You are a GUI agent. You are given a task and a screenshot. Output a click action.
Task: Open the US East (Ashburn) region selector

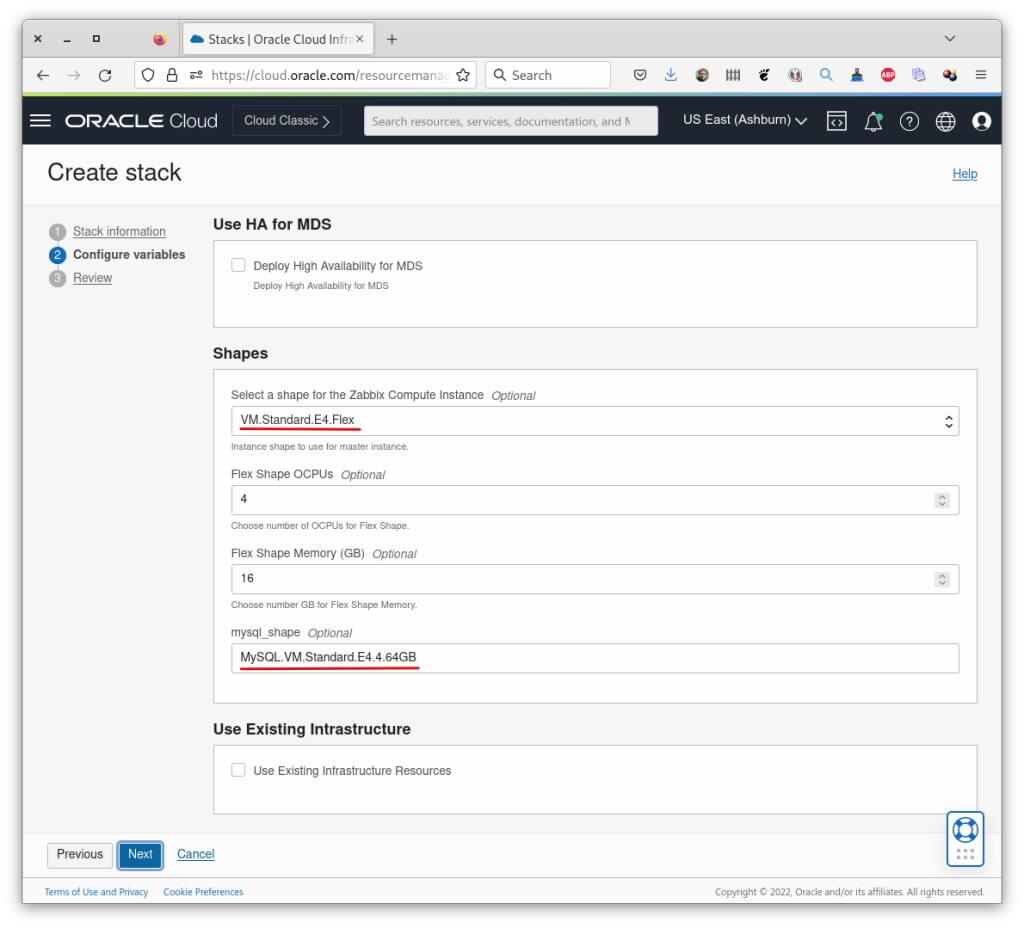(744, 120)
